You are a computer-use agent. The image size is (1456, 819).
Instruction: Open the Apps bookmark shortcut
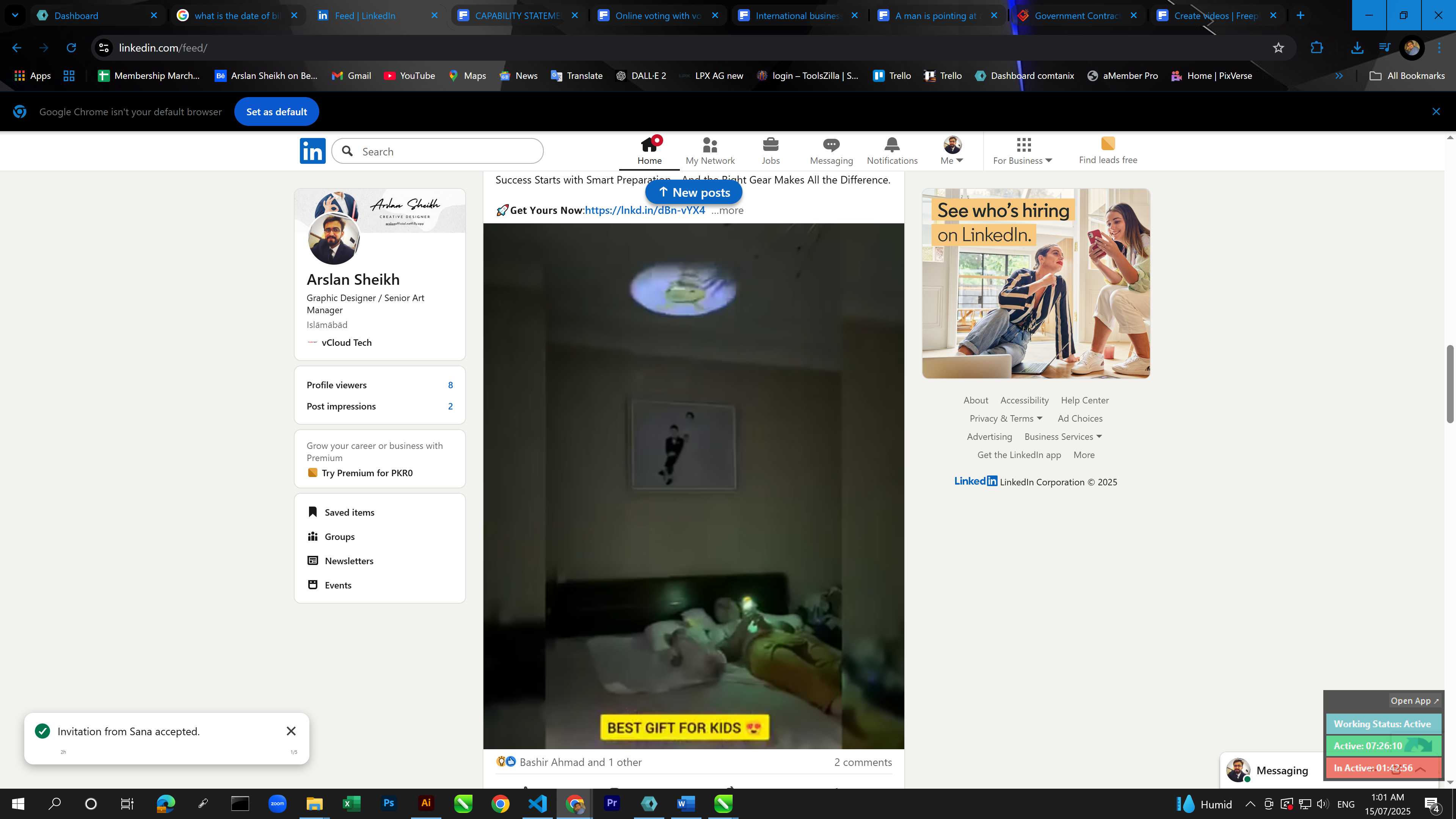[x=32, y=76]
